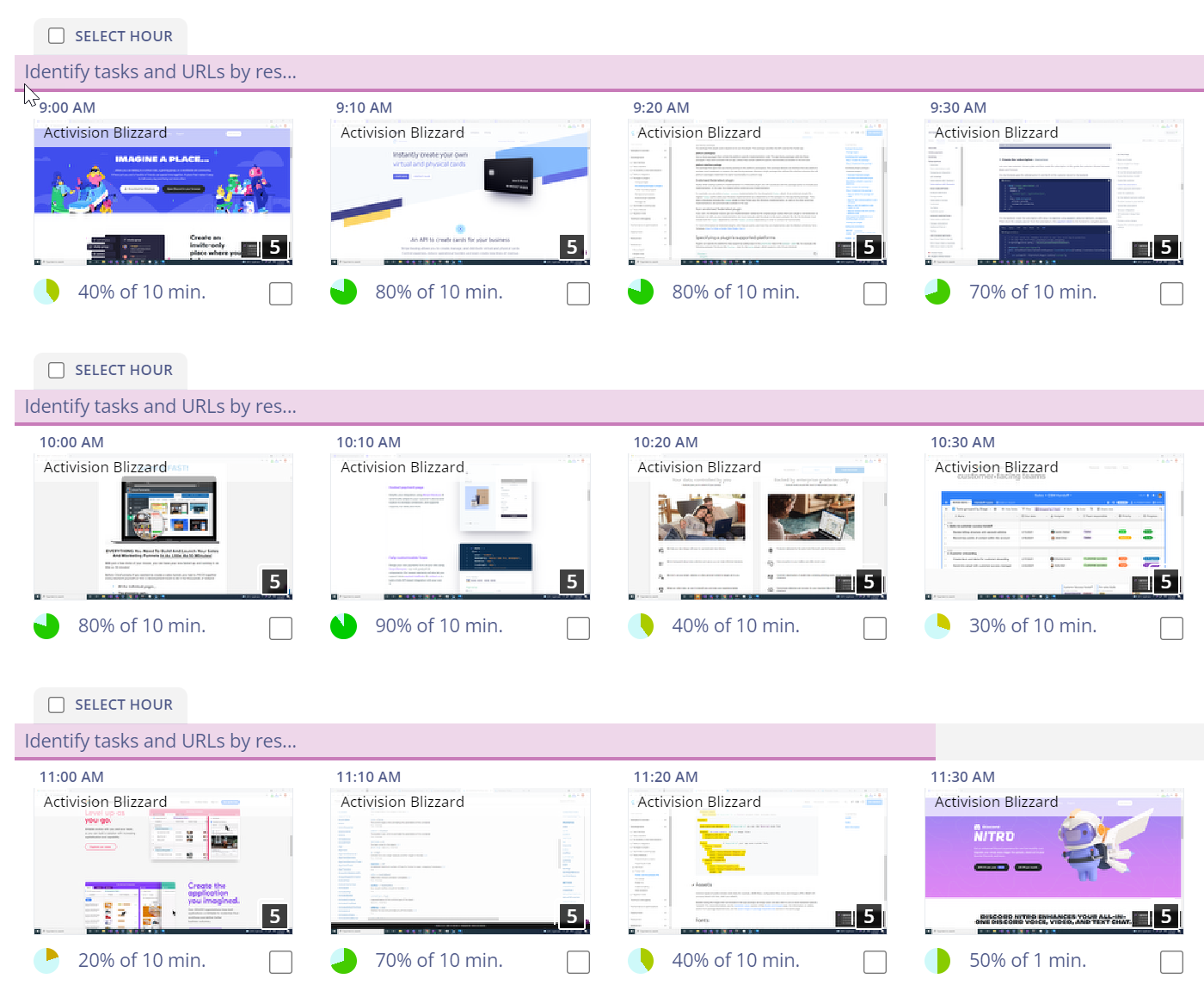Click the "30% of 10 min." activity text
The image size is (1204, 991).
tap(1033, 626)
